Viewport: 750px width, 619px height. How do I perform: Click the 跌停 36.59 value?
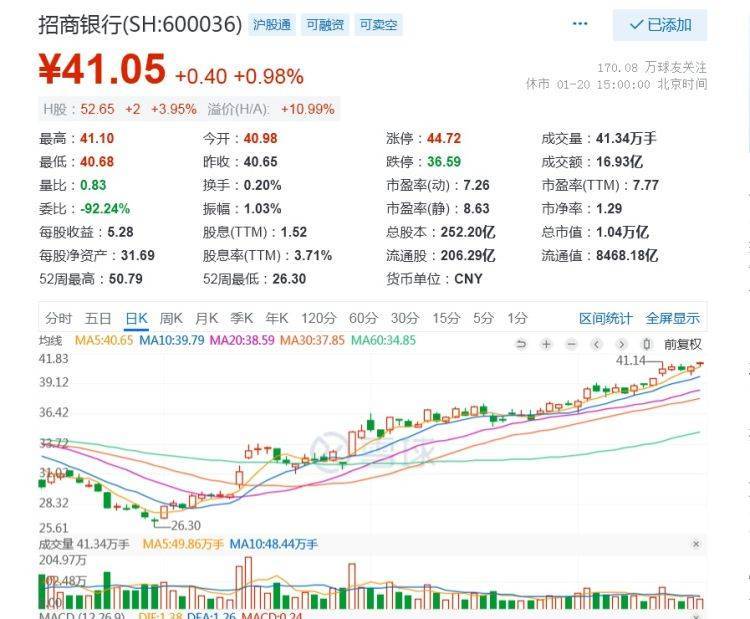444,162
